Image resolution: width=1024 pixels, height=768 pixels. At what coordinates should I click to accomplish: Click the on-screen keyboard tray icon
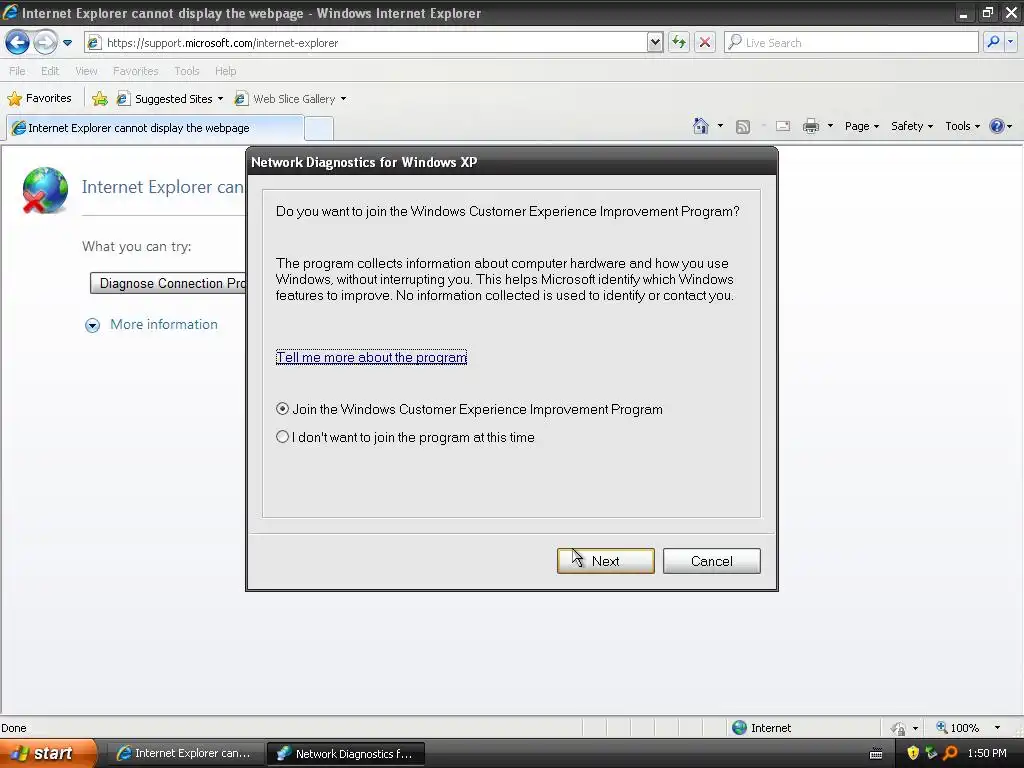[876, 754]
